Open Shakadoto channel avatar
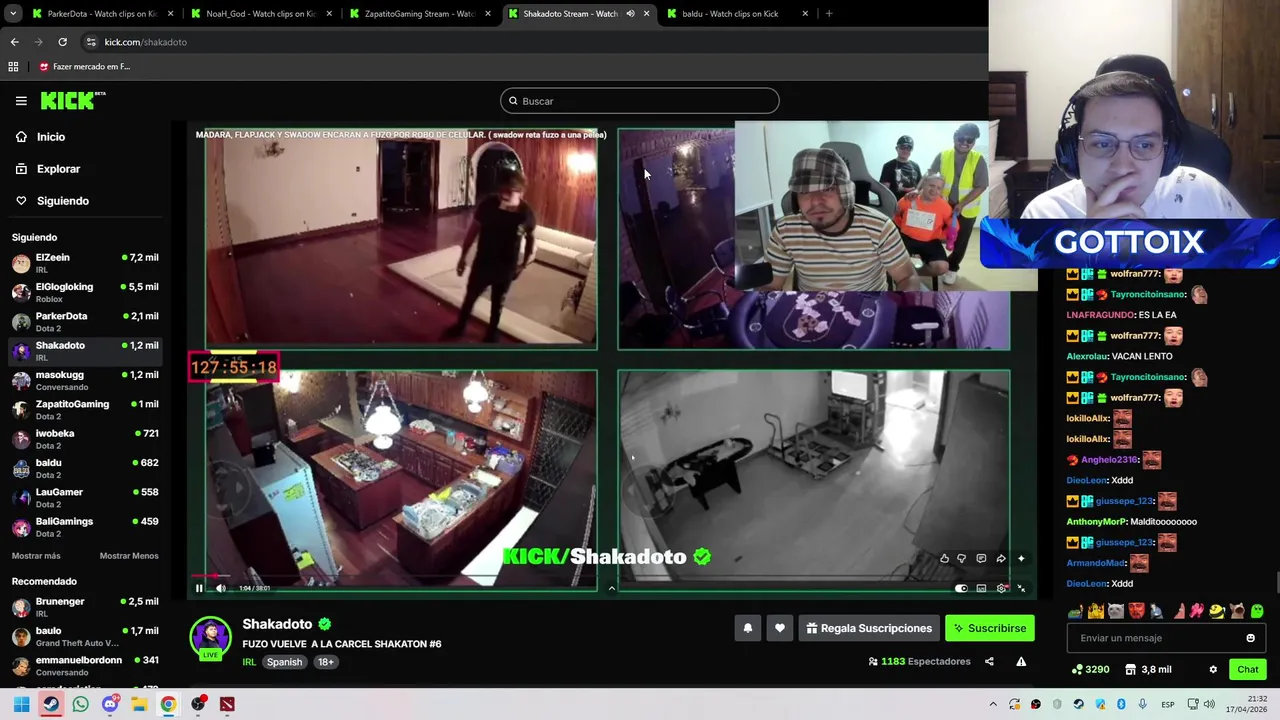Image resolution: width=1280 pixels, height=720 pixels. [x=210, y=638]
